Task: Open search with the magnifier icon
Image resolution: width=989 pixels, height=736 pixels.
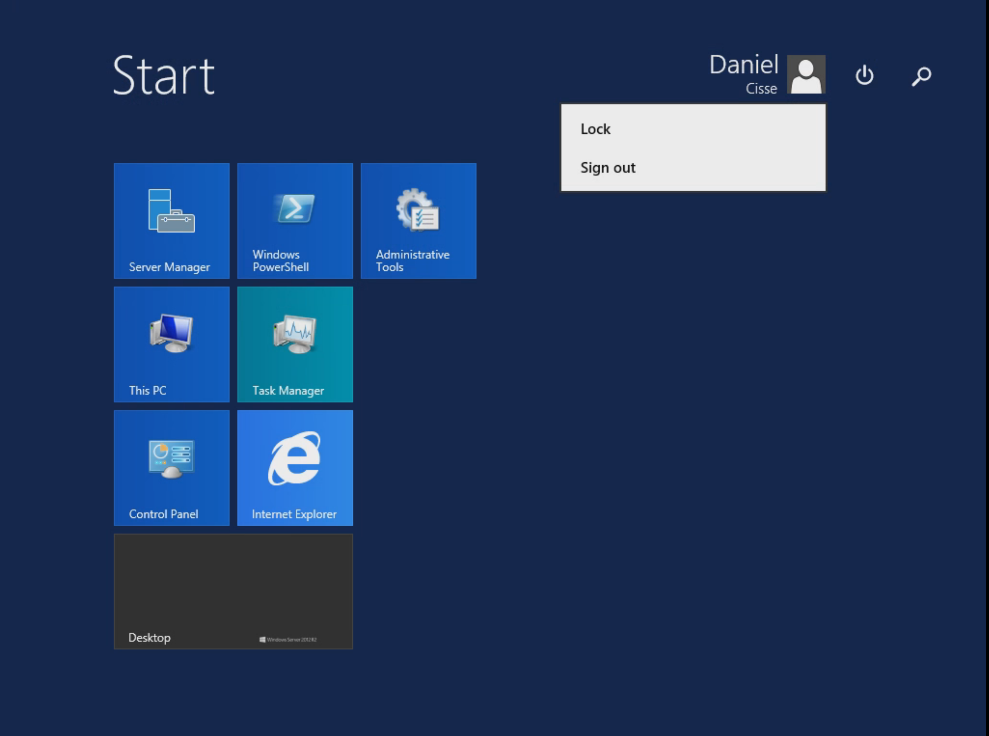Action: point(922,76)
